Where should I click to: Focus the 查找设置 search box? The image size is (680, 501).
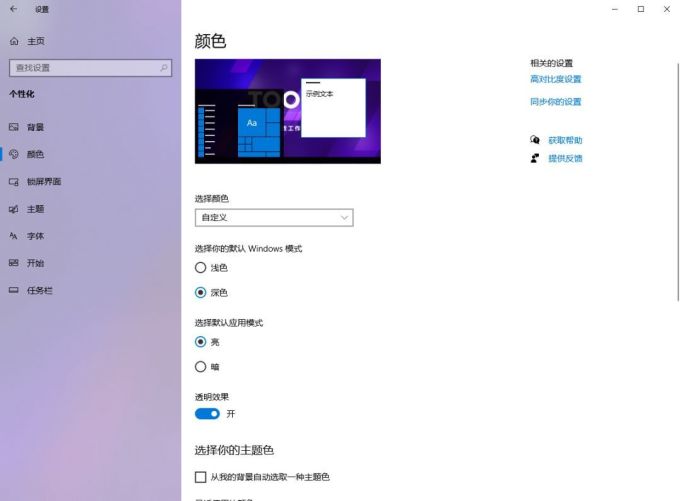(x=90, y=68)
